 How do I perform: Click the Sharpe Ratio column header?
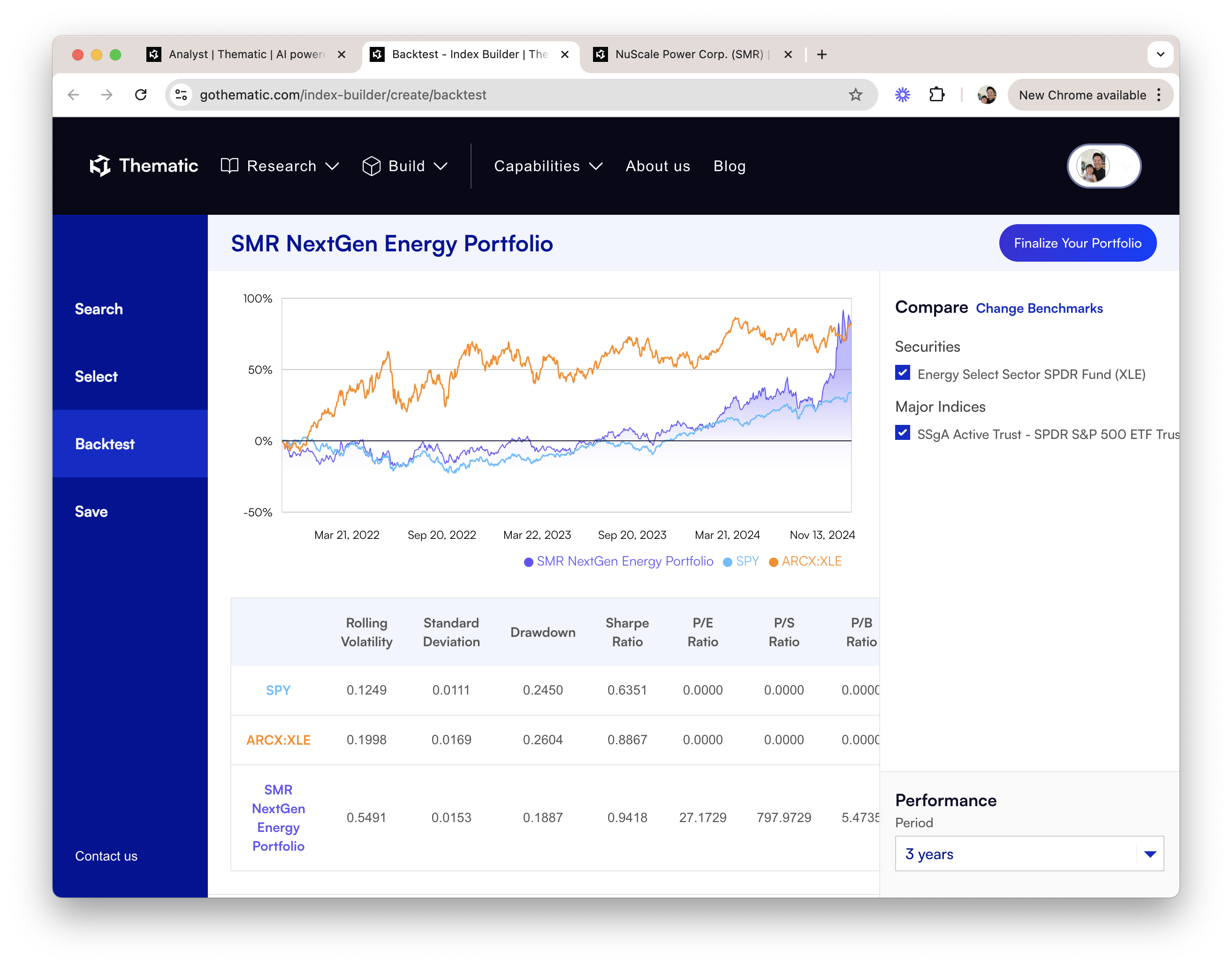[627, 632]
